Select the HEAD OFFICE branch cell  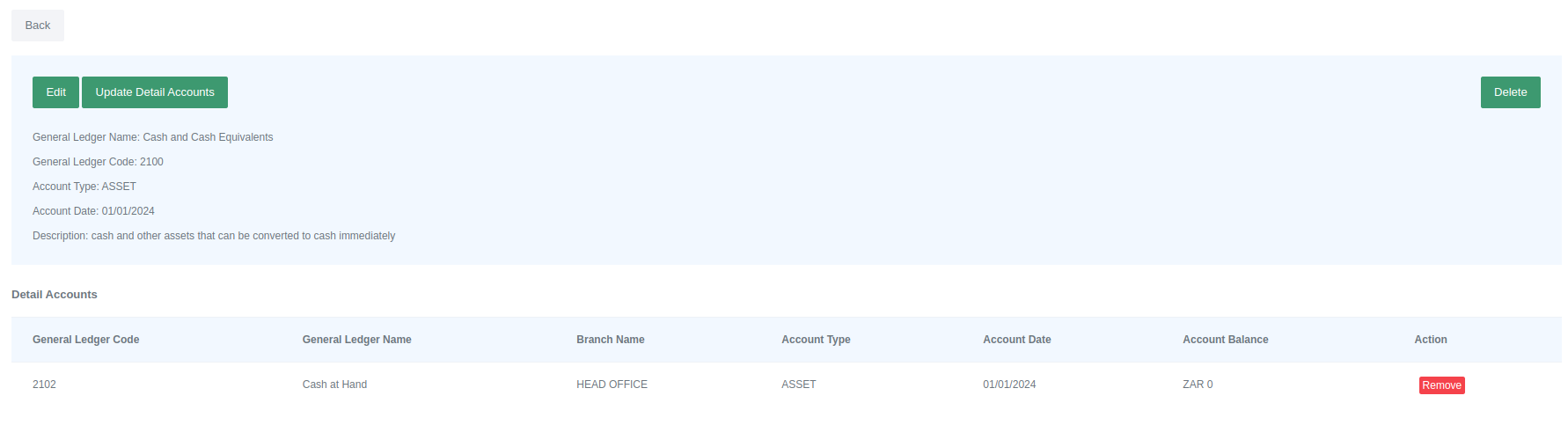[612, 385]
